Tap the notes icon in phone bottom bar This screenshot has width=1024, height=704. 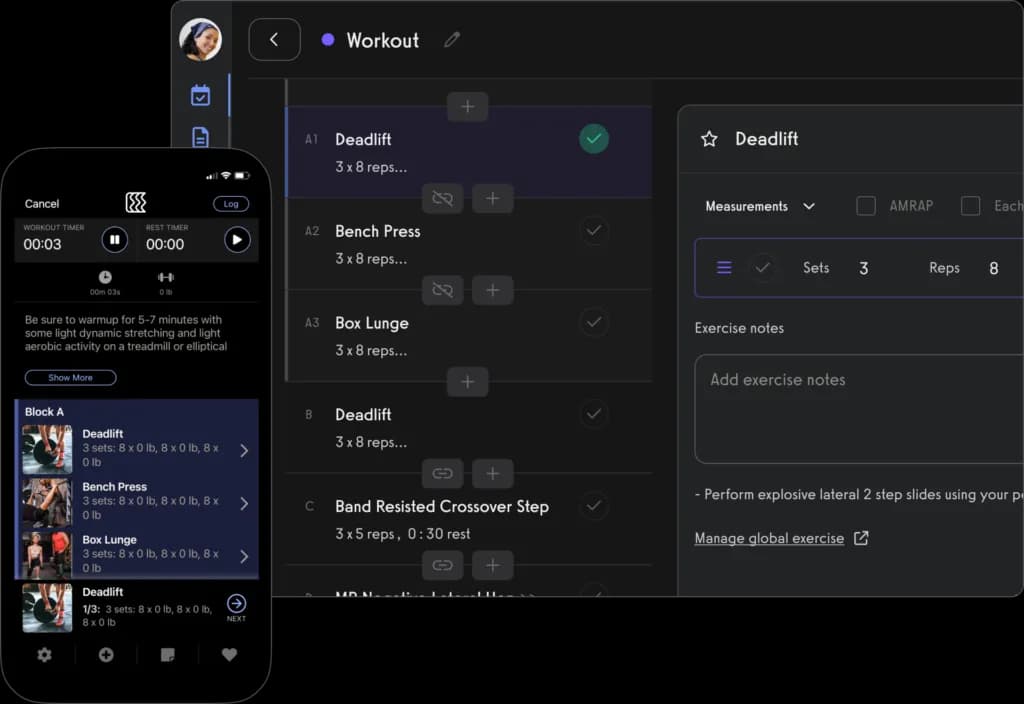[x=168, y=655]
